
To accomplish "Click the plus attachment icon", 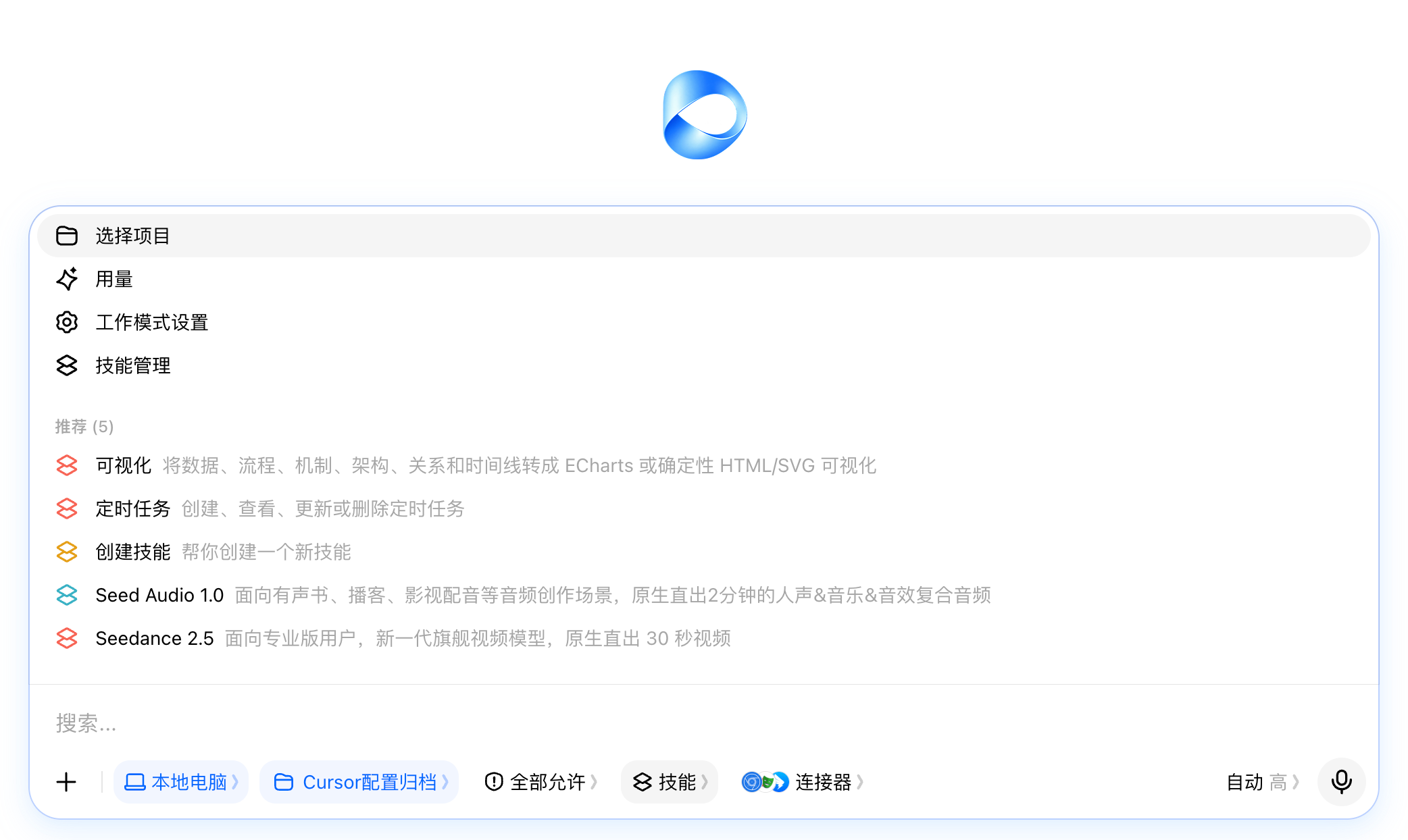I will [66, 782].
